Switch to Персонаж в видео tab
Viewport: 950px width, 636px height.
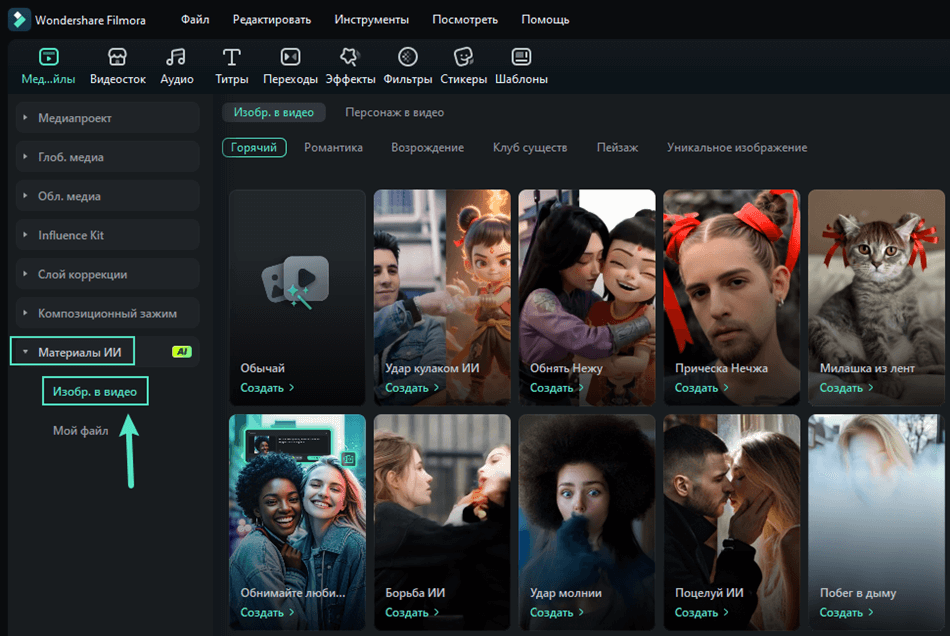point(394,113)
